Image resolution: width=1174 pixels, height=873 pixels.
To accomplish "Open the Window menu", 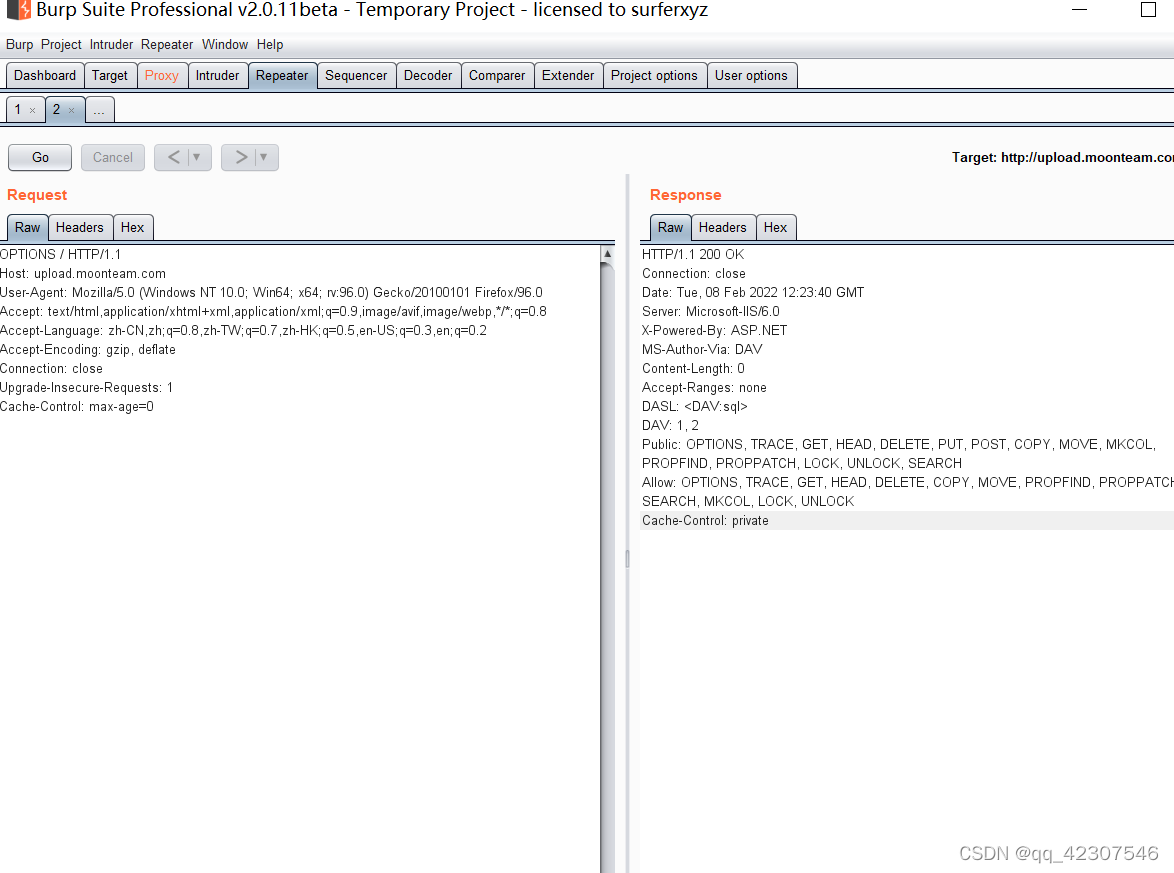I will point(225,44).
